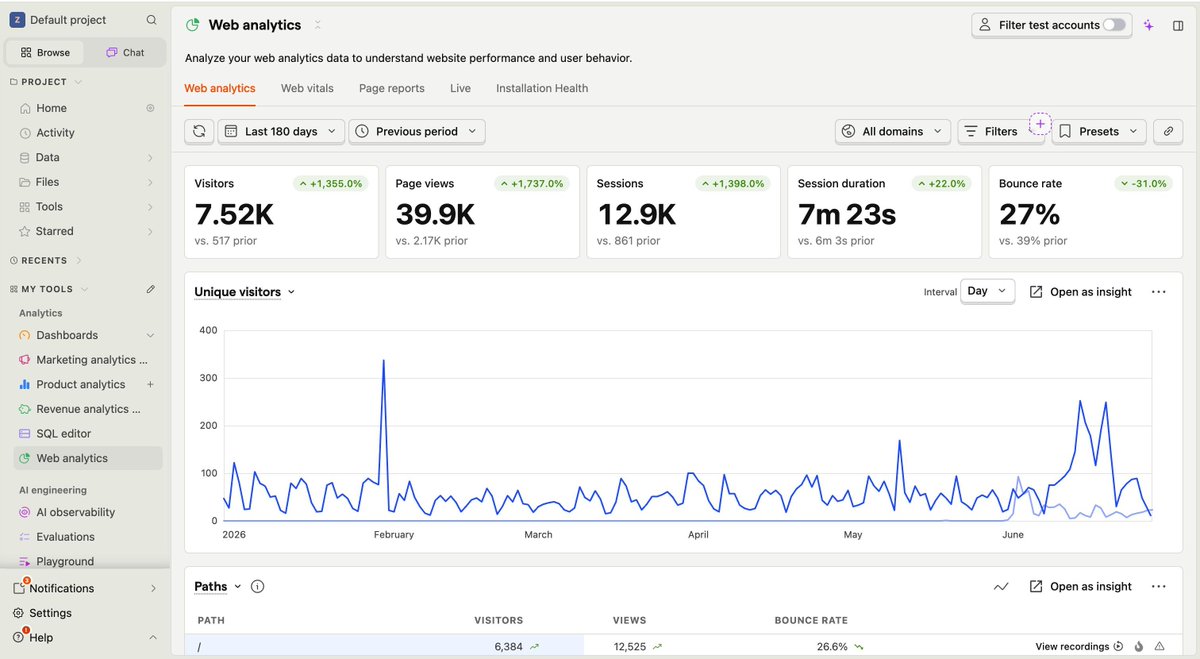This screenshot has height=659, width=1200.
Task: Click the Session duration 7m 23s card
Action: 885,212
